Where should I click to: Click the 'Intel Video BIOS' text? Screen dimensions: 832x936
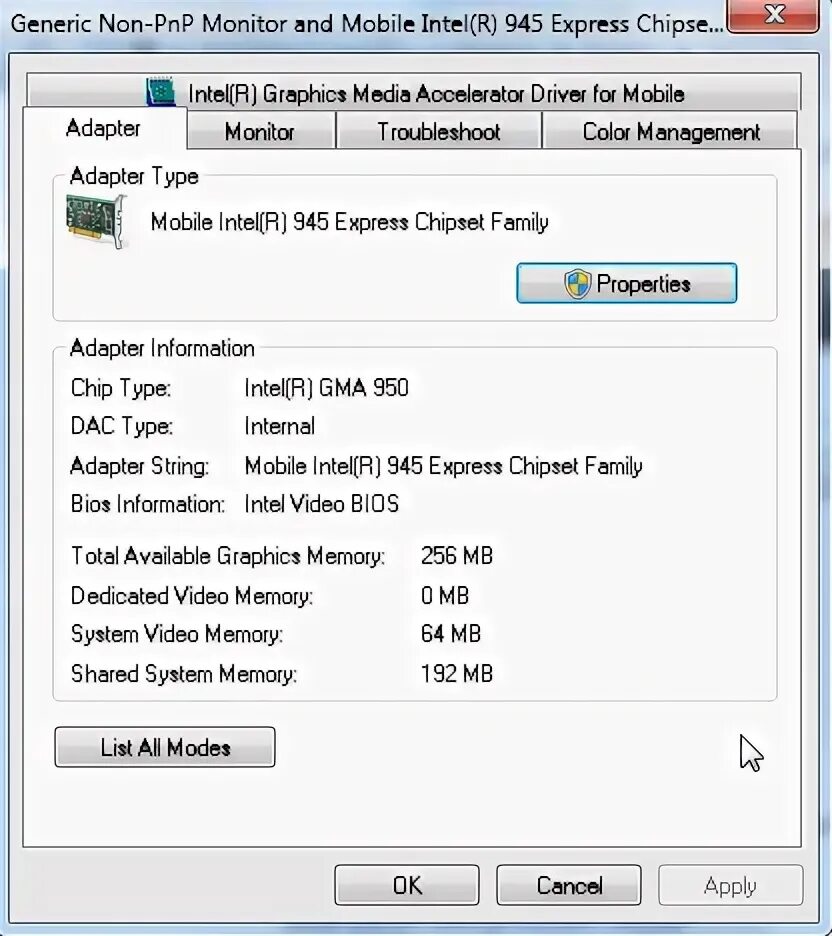coord(322,504)
